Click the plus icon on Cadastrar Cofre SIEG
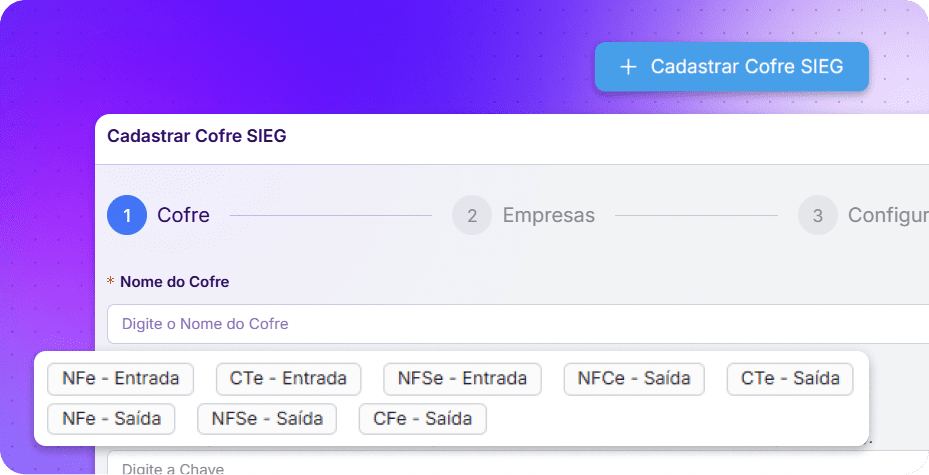This screenshot has height=475, width=929. [x=628, y=67]
